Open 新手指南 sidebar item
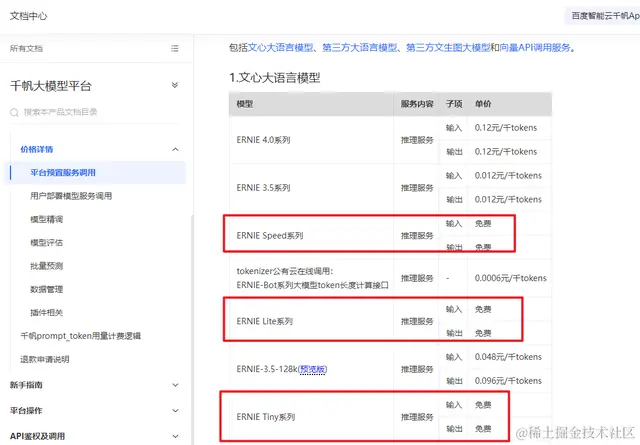Viewport: 640px width, 445px height. [26, 385]
